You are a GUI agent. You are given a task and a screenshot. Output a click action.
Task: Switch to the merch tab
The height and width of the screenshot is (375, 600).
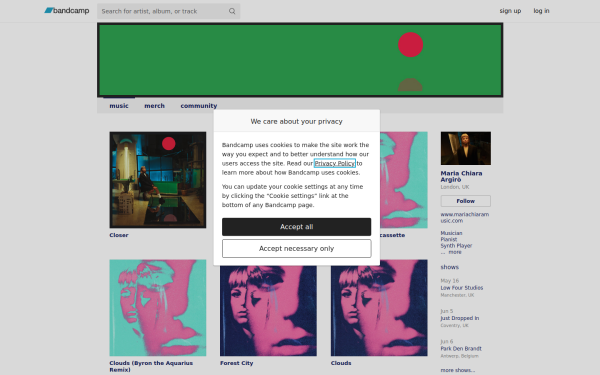coord(154,106)
